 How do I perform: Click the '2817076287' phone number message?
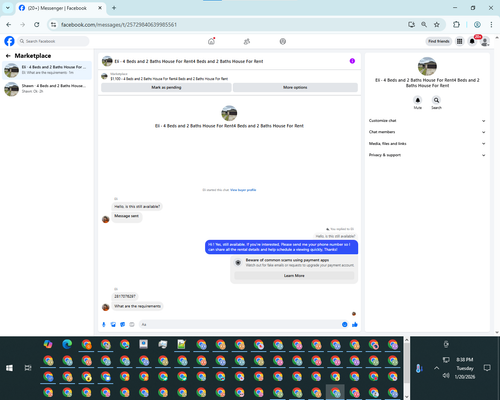pyautogui.click(x=125, y=296)
